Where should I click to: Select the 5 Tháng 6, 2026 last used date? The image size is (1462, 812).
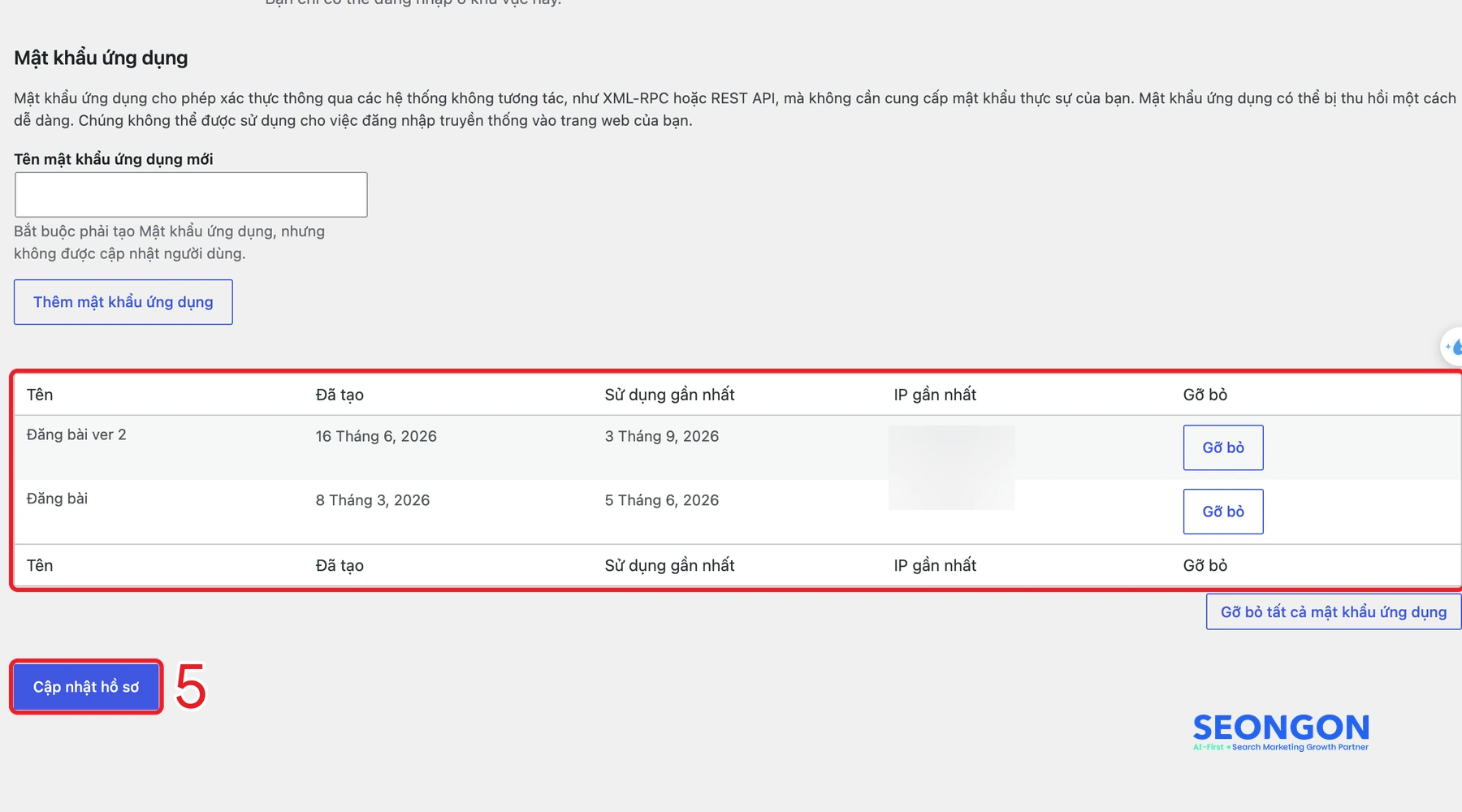662,500
